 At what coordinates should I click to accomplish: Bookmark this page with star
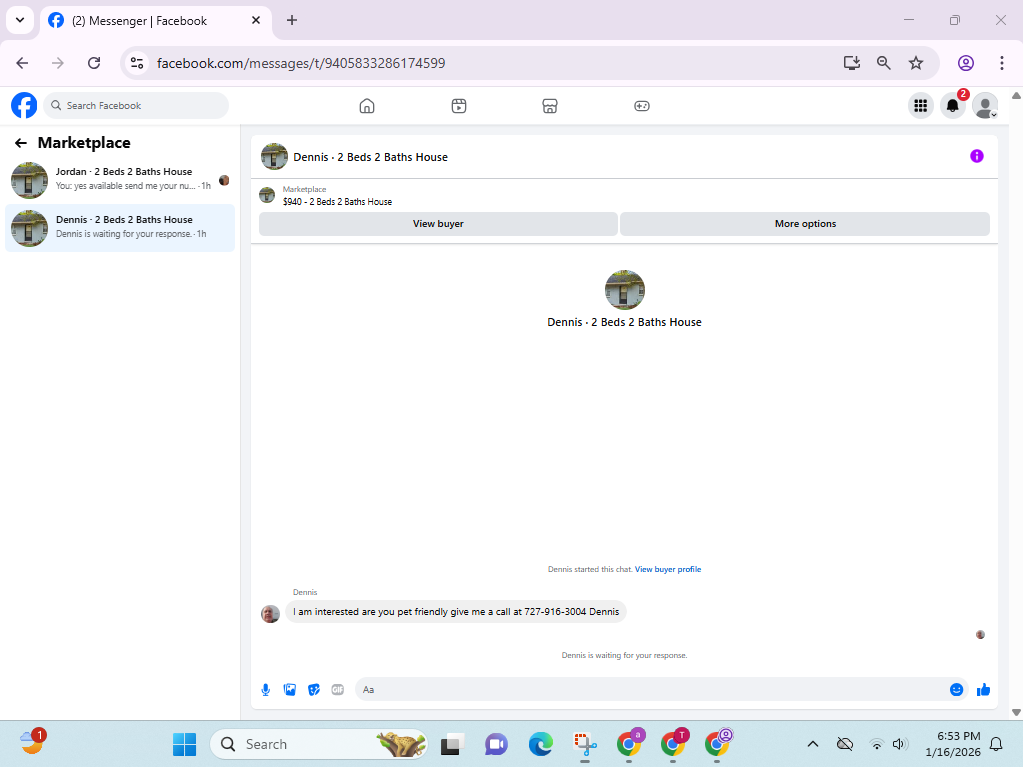916,63
